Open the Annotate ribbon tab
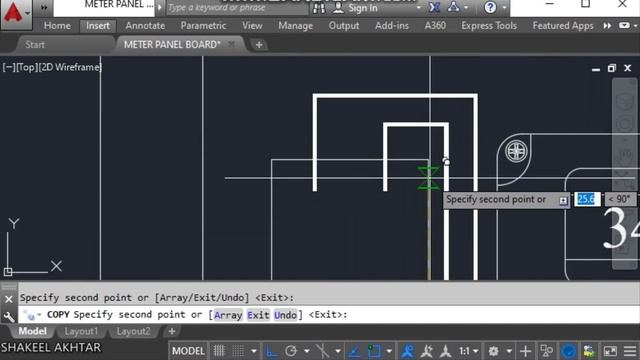This screenshot has width=640, height=360. 145,26
